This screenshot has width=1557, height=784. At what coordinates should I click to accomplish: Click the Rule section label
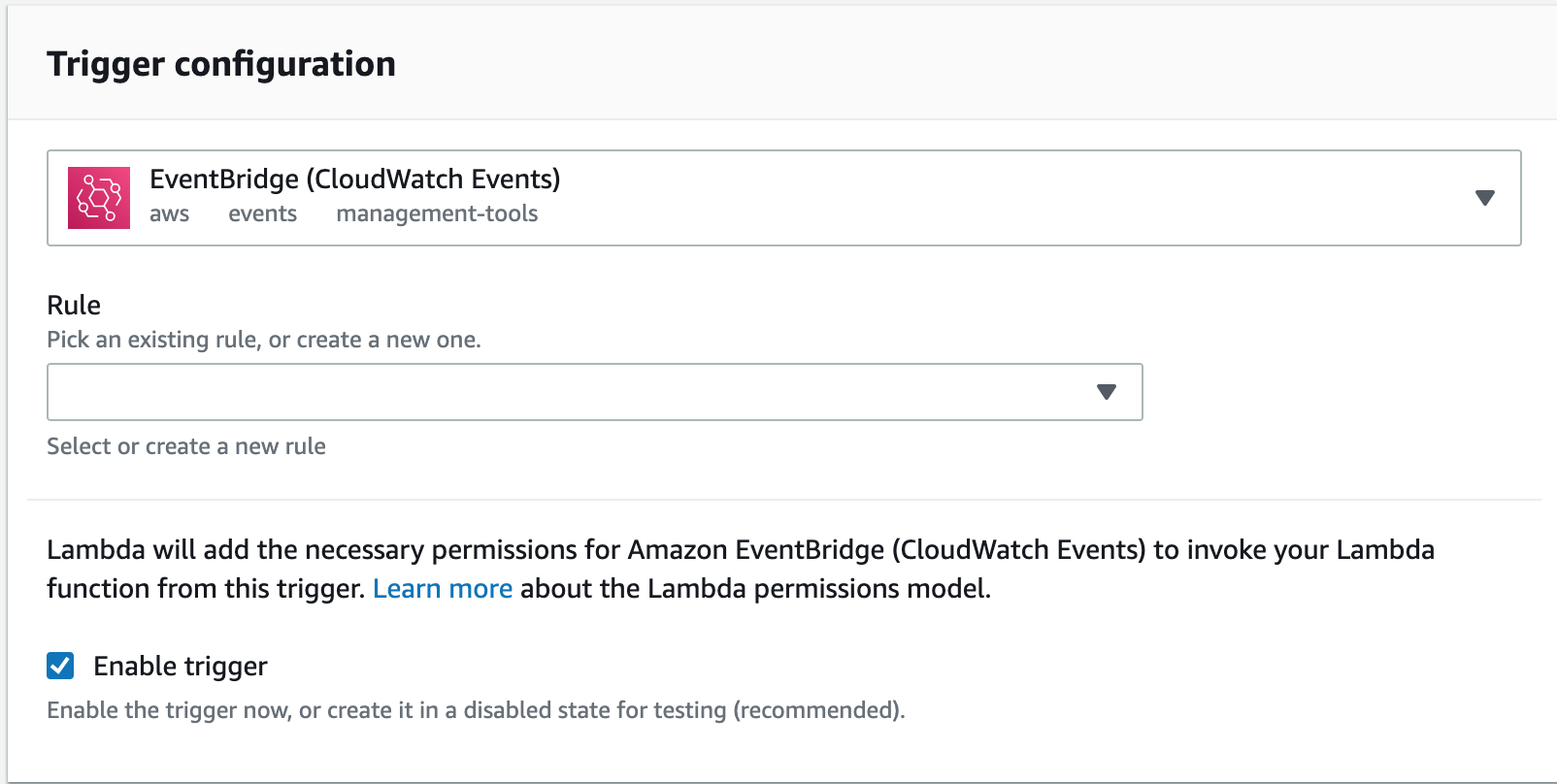(73, 305)
